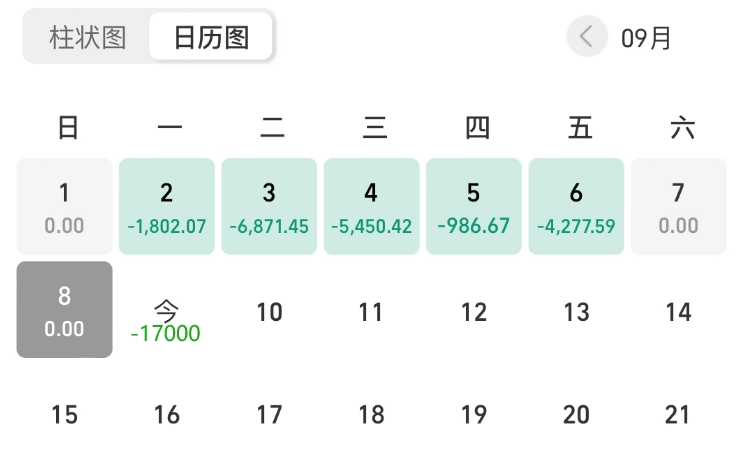Click the -17000 value under today

[165, 333]
